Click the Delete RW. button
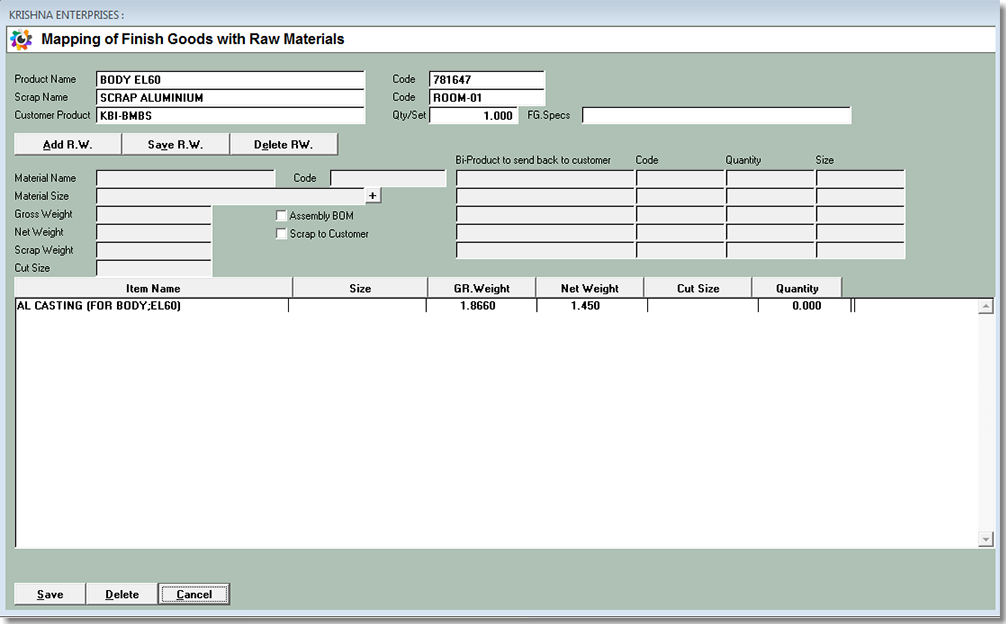Screen dimensions: 1006x624 point(283,145)
